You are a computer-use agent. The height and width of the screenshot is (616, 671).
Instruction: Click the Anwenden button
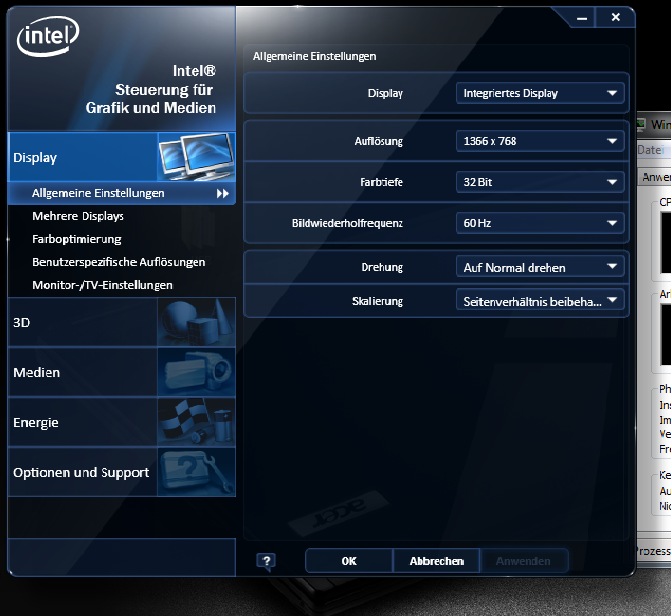523,561
